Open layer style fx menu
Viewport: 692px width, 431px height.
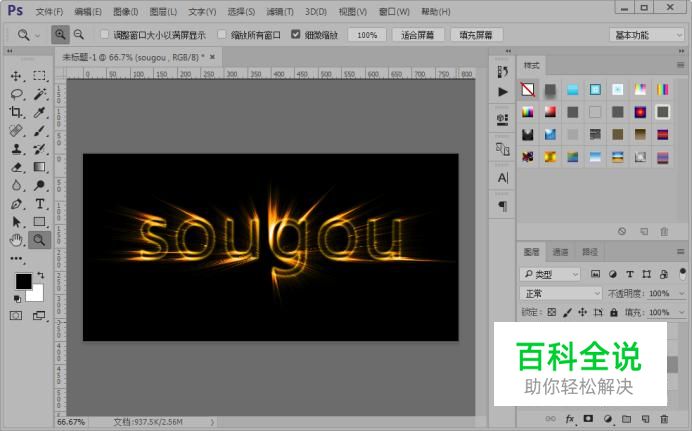click(570, 419)
